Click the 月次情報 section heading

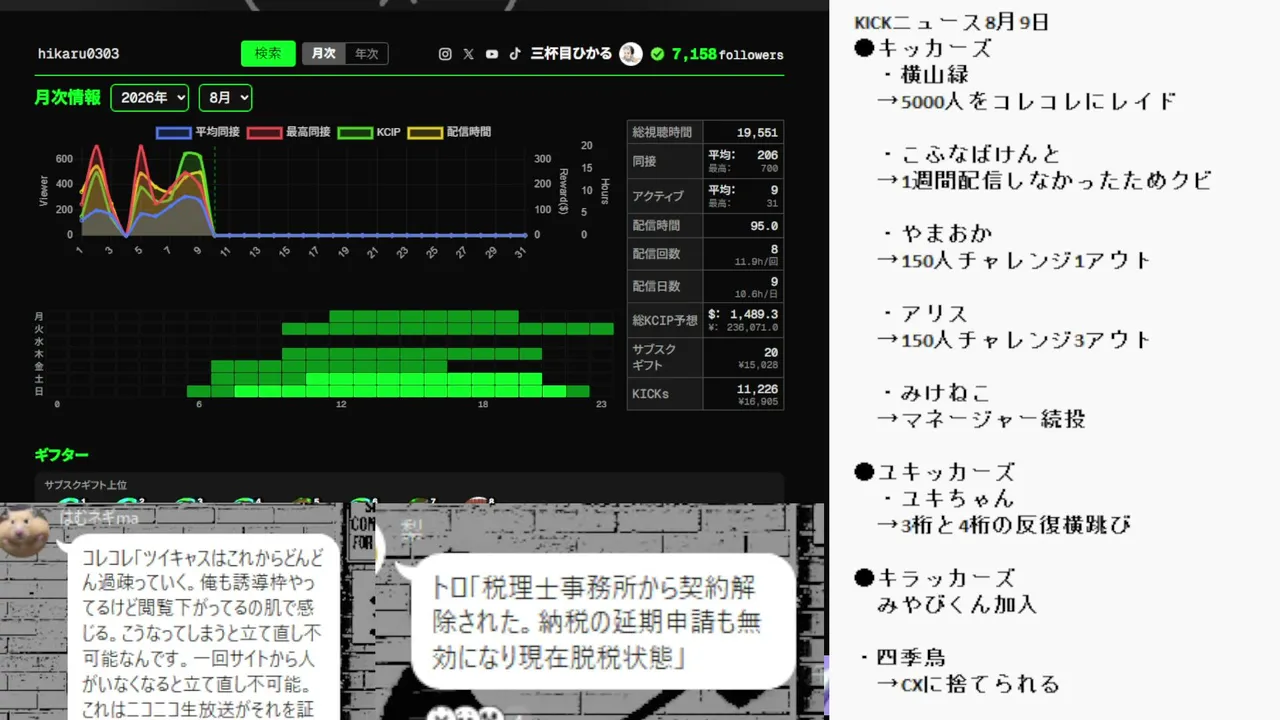[x=67, y=97]
